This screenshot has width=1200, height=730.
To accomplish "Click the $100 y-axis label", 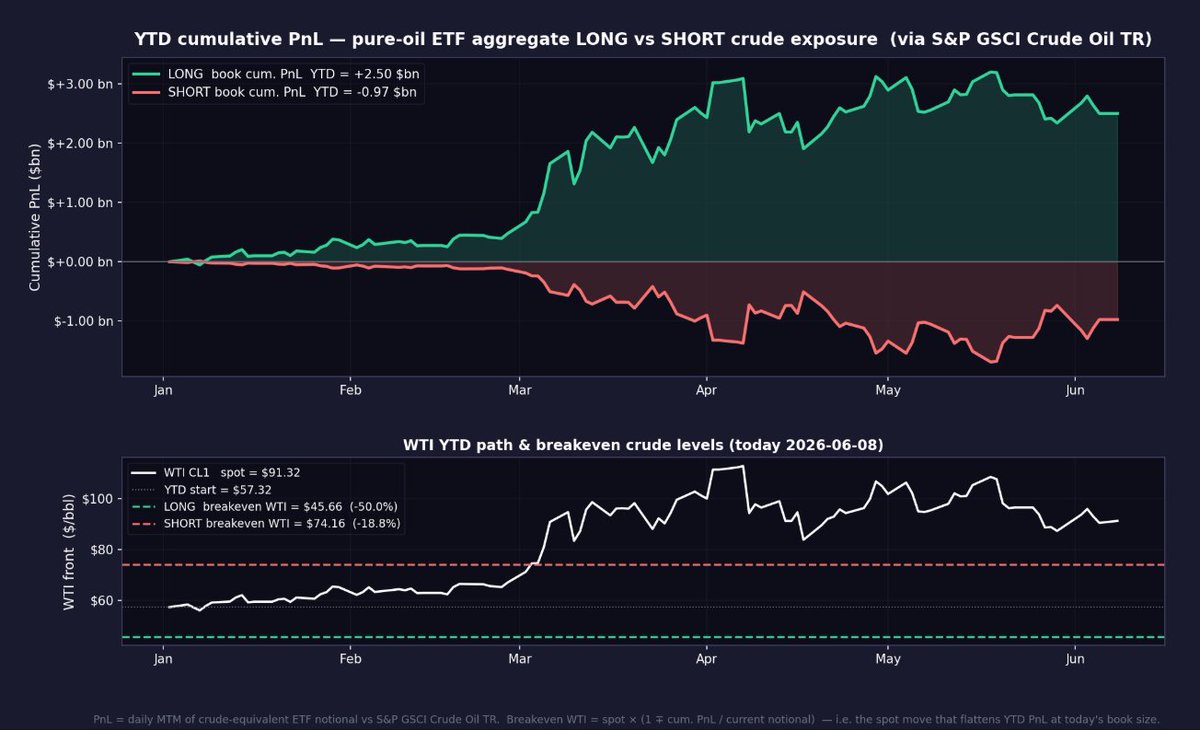I will (98, 499).
